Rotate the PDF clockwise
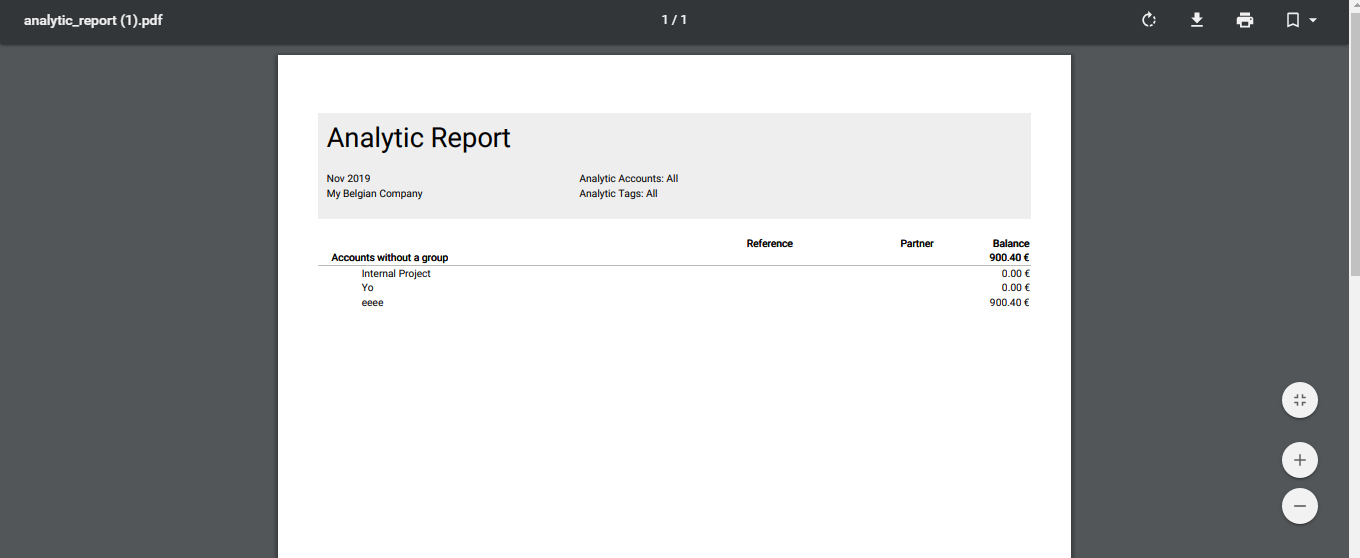The width and height of the screenshot is (1360, 558). tap(1149, 20)
